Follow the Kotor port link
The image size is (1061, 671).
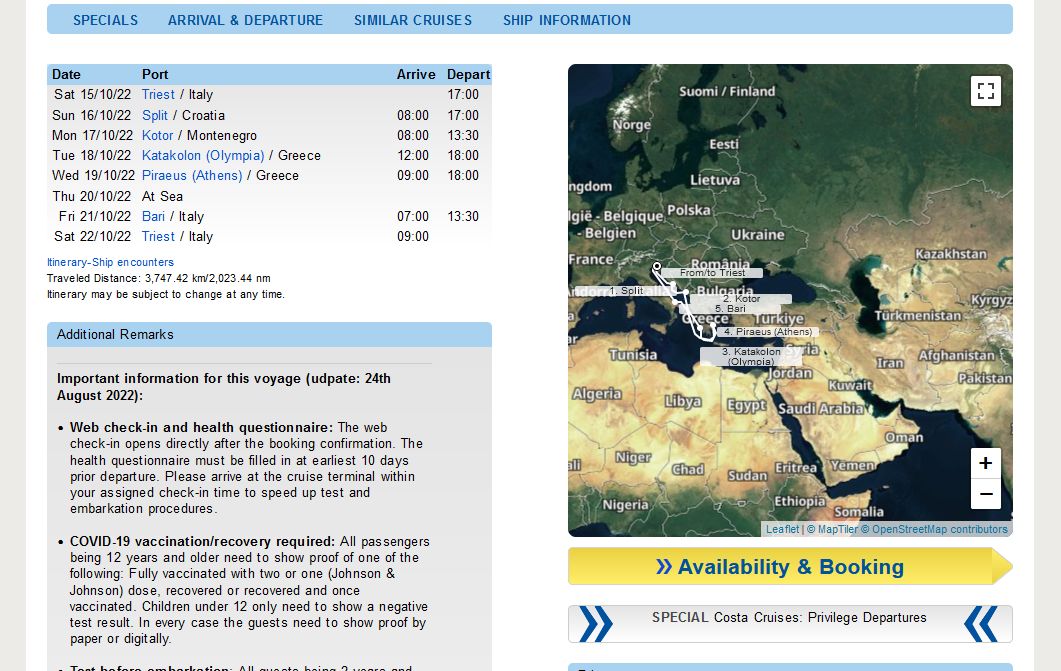[157, 135]
